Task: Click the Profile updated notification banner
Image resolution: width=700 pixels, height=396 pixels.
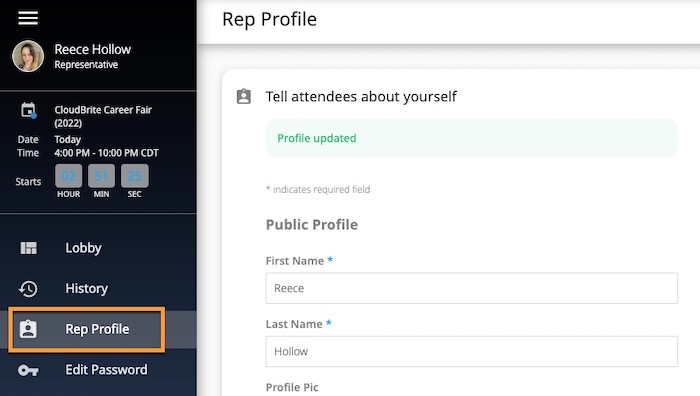Action: [x=471, y=138]
